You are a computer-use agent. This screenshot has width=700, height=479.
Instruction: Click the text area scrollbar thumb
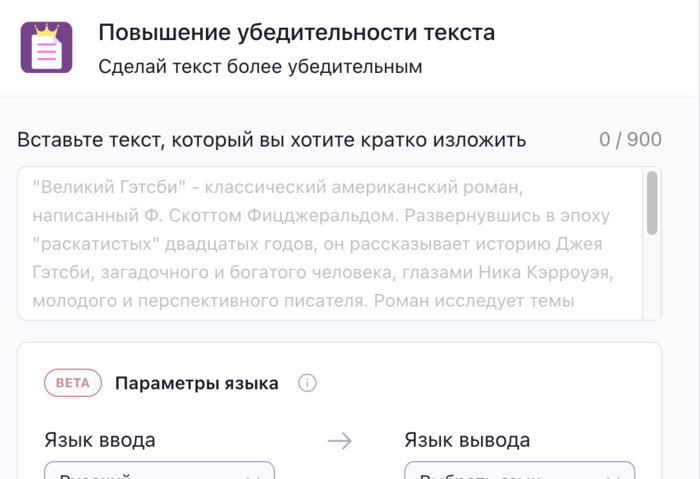tap(652, 203)
